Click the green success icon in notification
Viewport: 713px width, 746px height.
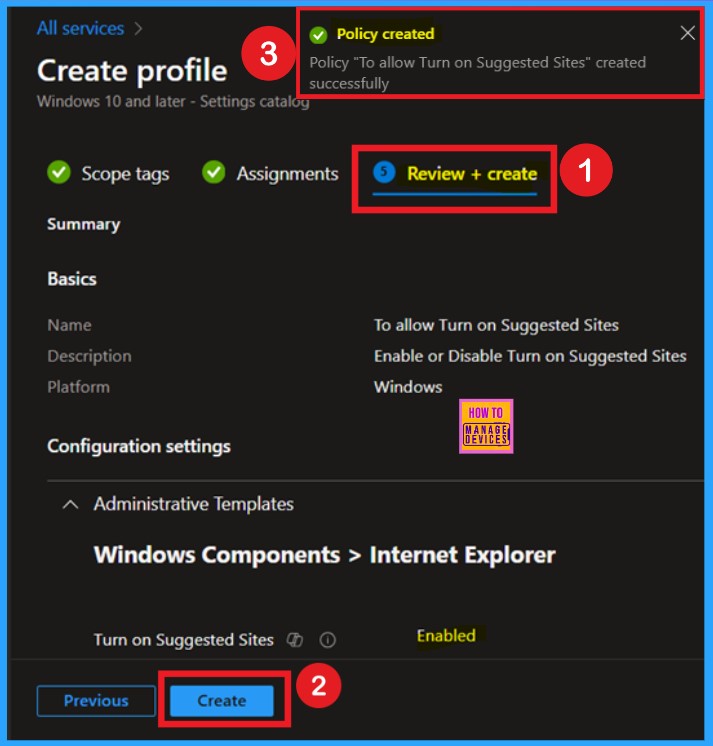tap(318, 35)
